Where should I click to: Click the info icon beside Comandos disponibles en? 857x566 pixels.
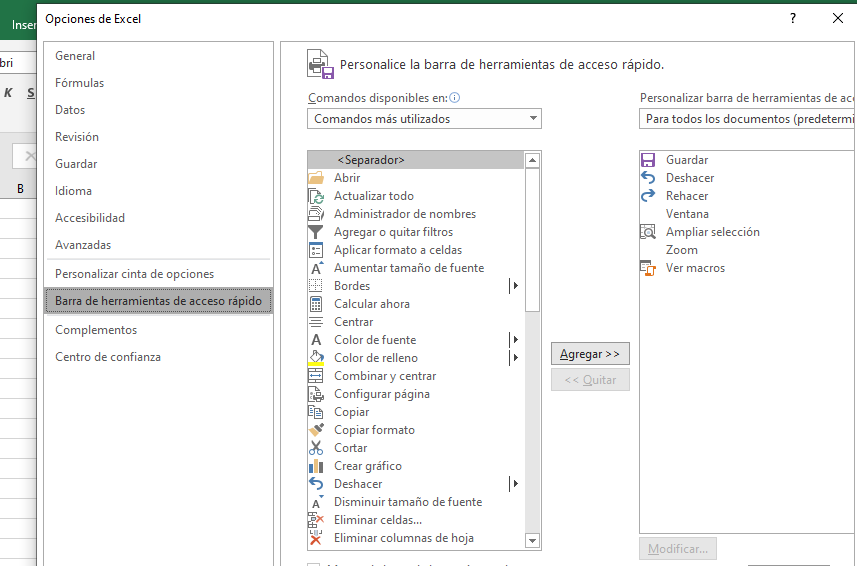pyautogui.click(x=454, y=98)
